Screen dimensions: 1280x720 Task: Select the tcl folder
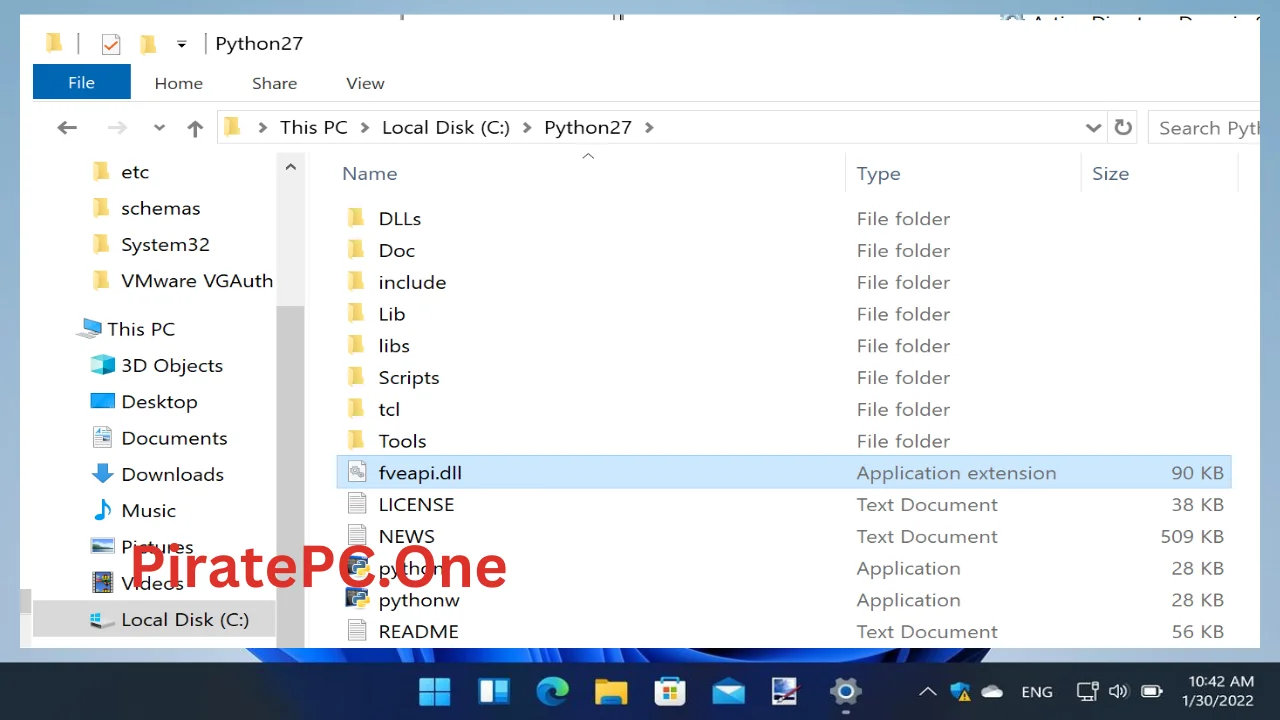click(x=389, y=409)
